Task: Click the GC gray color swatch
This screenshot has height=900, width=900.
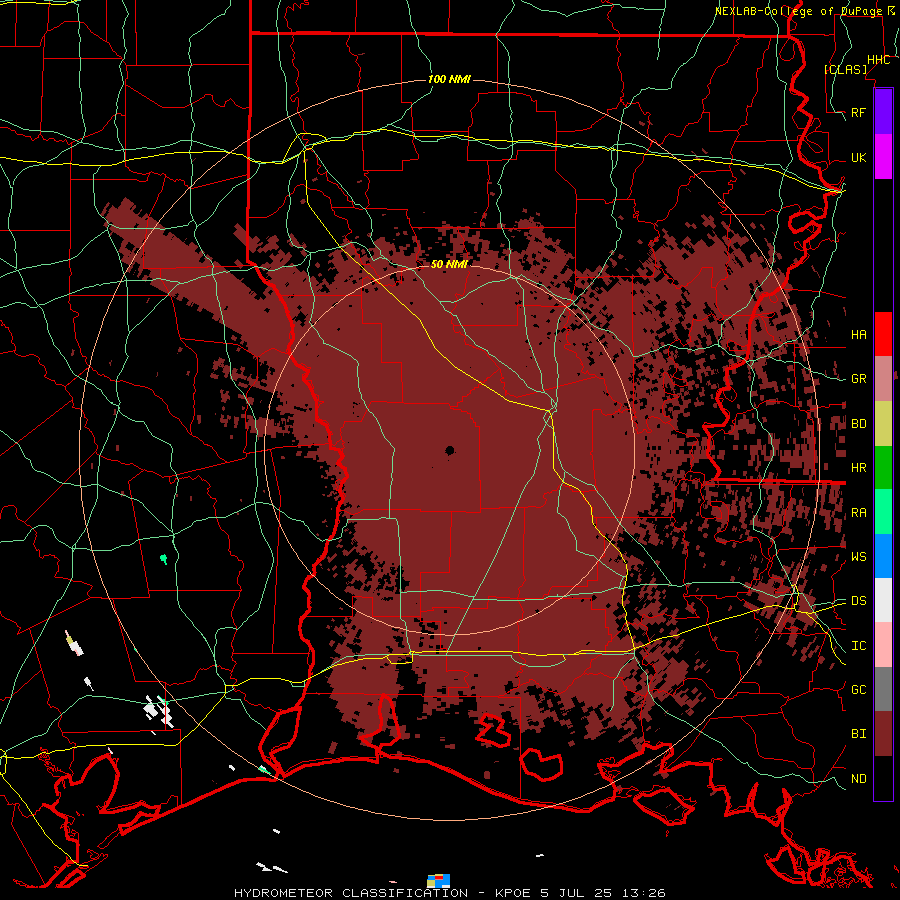Action: tap(883, 689)
